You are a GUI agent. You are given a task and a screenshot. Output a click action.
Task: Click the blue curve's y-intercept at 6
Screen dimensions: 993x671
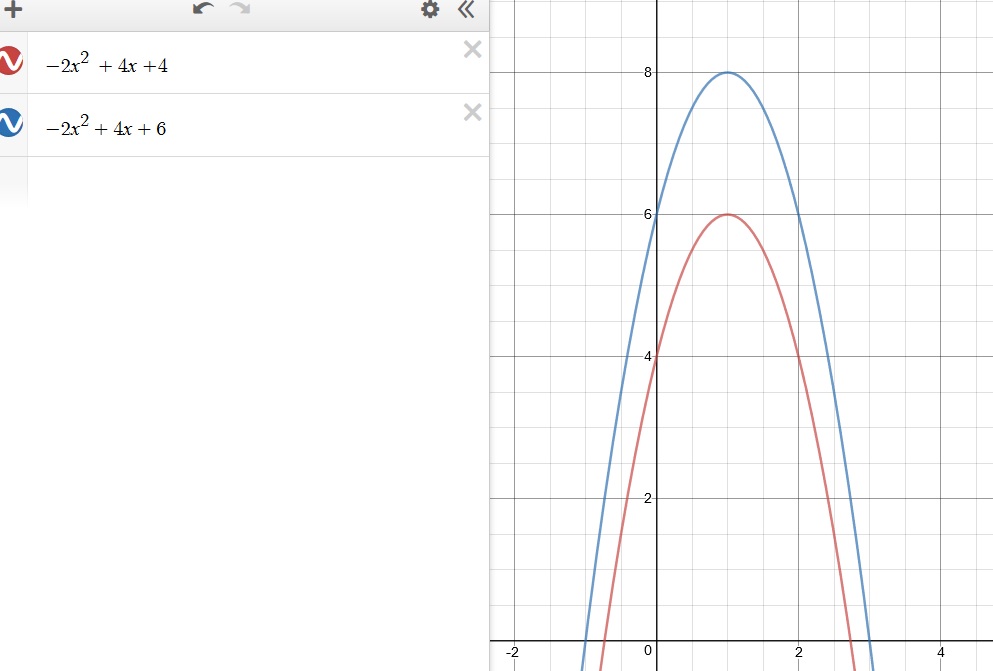pyautogui.click(x=657, y=214)
